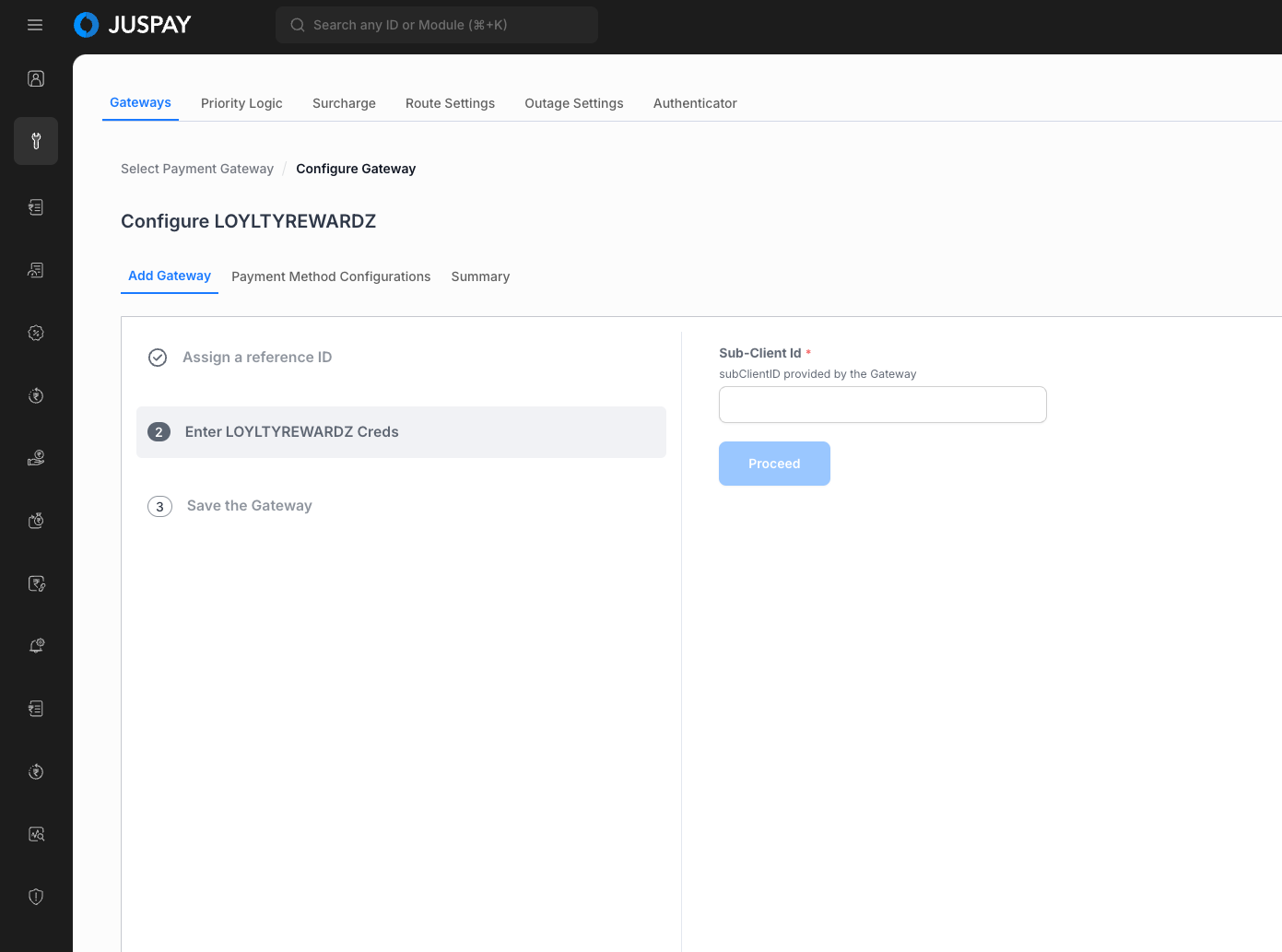Switch to the Summary tab
Viewport: 1282px width, 952px height.
480,276
